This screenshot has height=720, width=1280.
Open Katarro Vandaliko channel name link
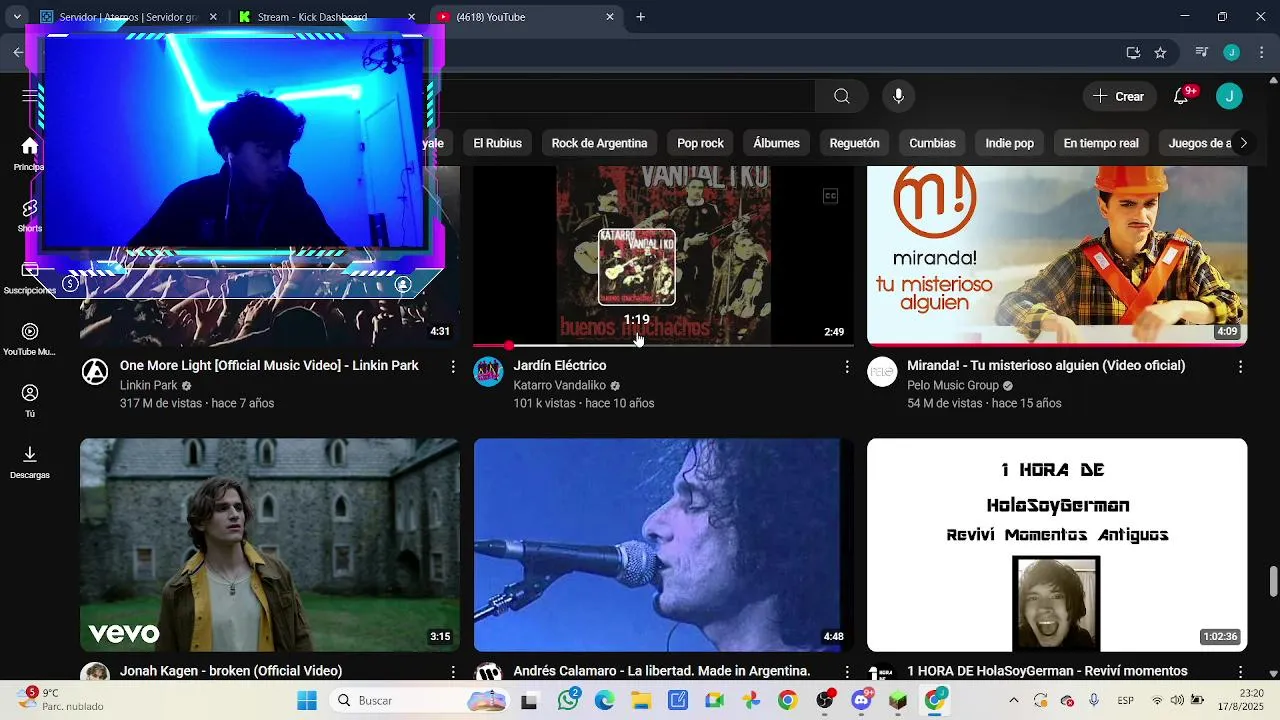(x=559, y=385)
